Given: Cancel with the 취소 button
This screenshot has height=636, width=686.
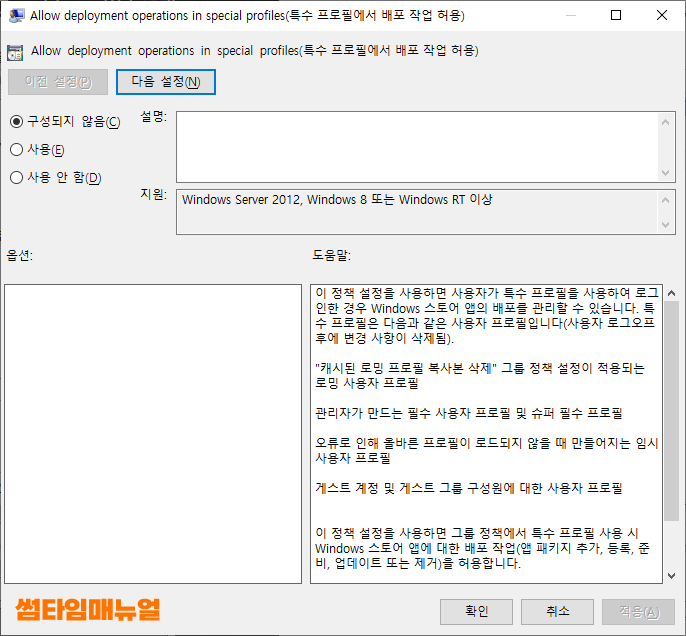Looking at the screenshot, I should pyautogui.click(x=557, y=611).
